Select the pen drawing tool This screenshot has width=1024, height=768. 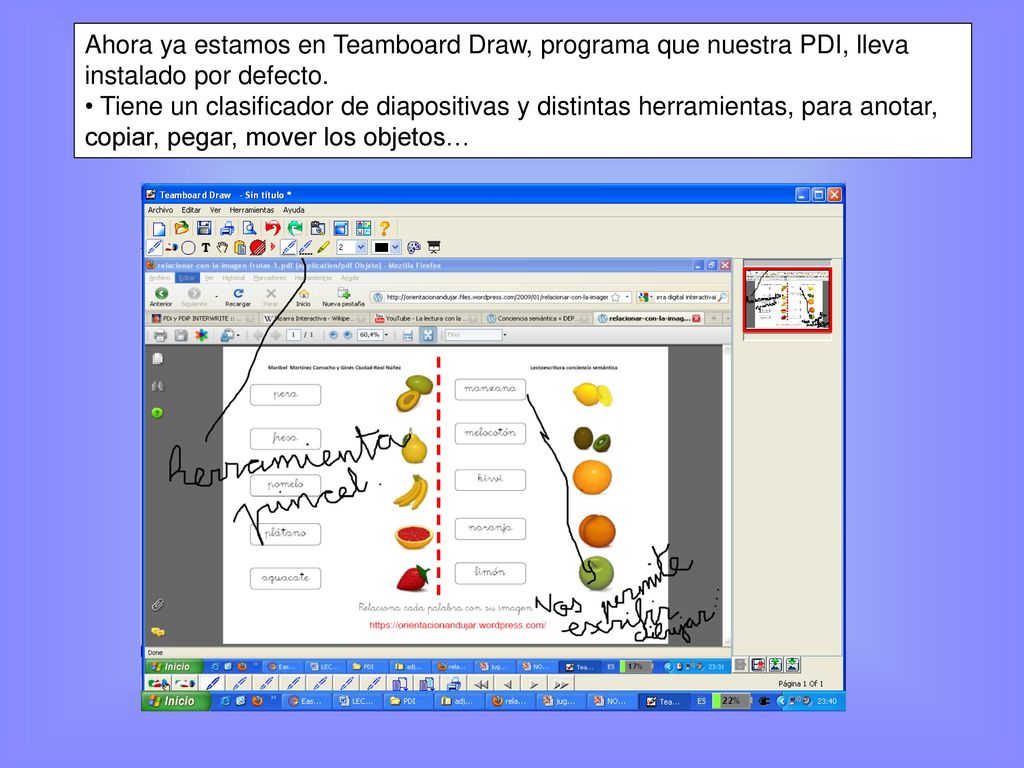[155, 248]
